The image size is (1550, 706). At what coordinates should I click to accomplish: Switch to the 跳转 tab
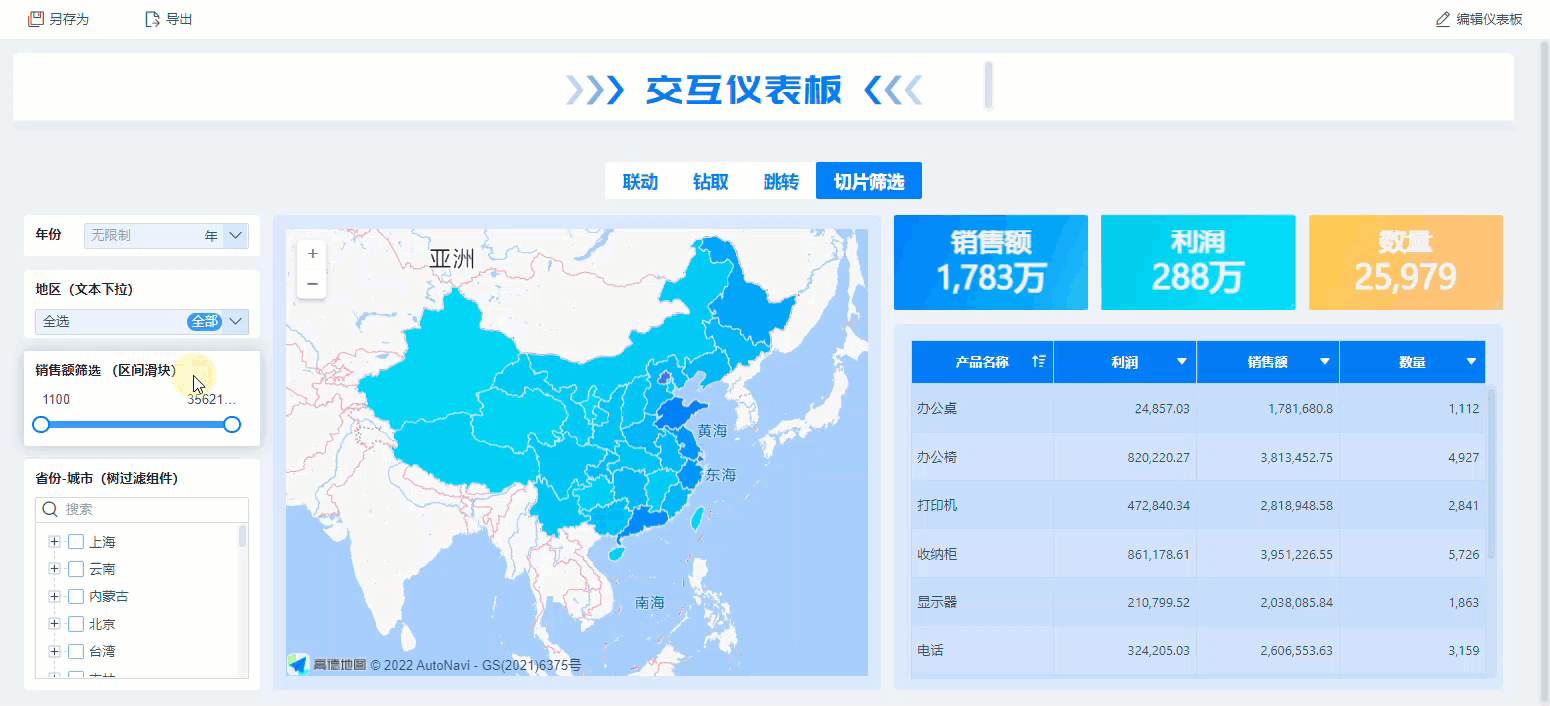click(x=781, y=181)
